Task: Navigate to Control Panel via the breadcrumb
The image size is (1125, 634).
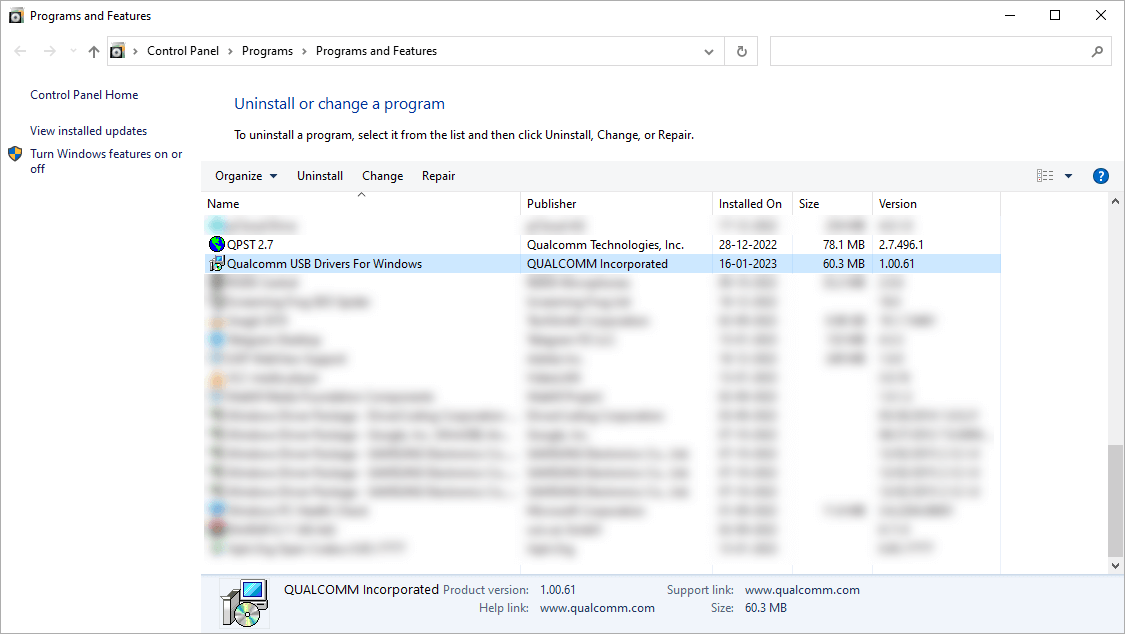Action: 183,51
